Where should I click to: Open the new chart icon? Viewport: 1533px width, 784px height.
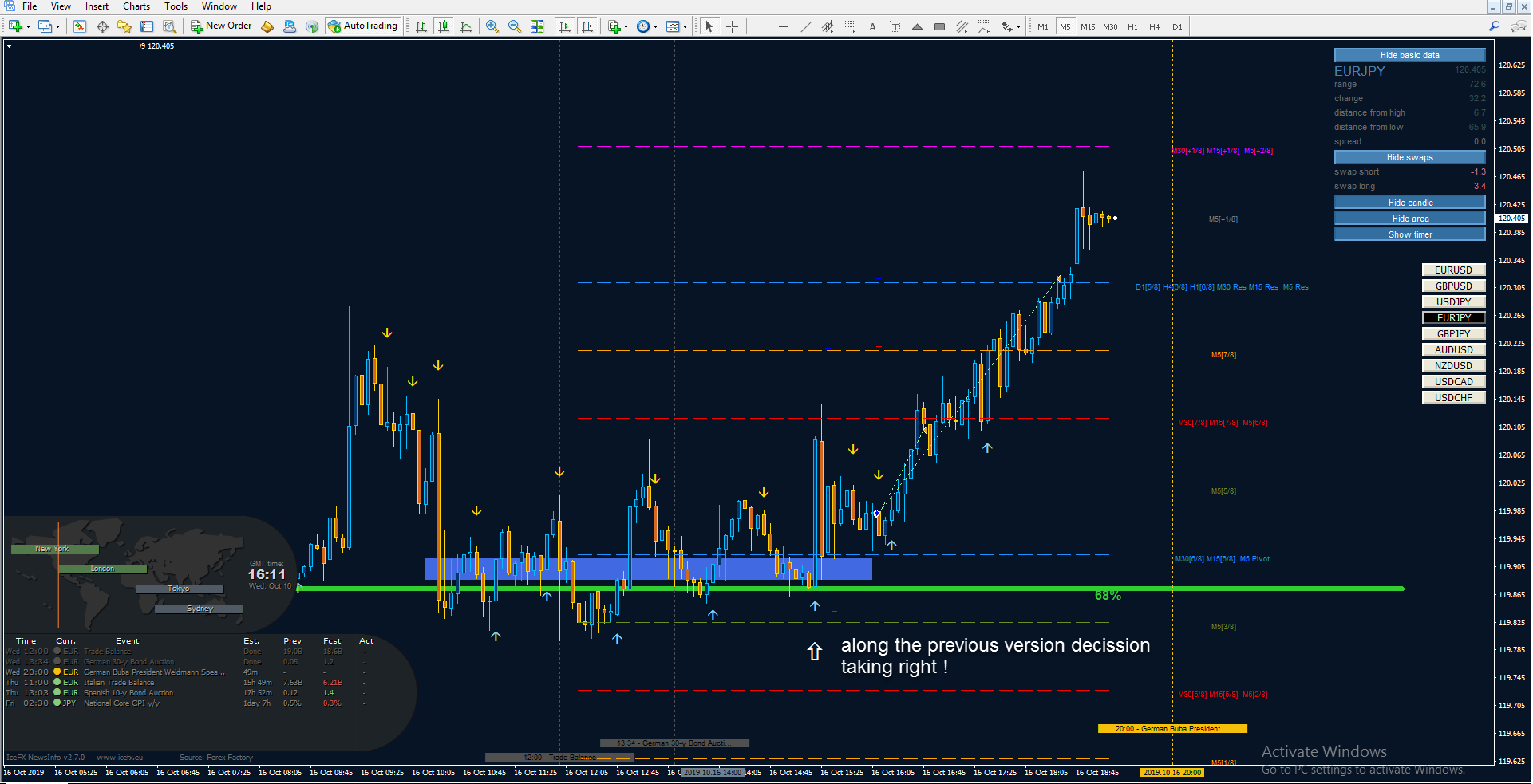(15, 26)
